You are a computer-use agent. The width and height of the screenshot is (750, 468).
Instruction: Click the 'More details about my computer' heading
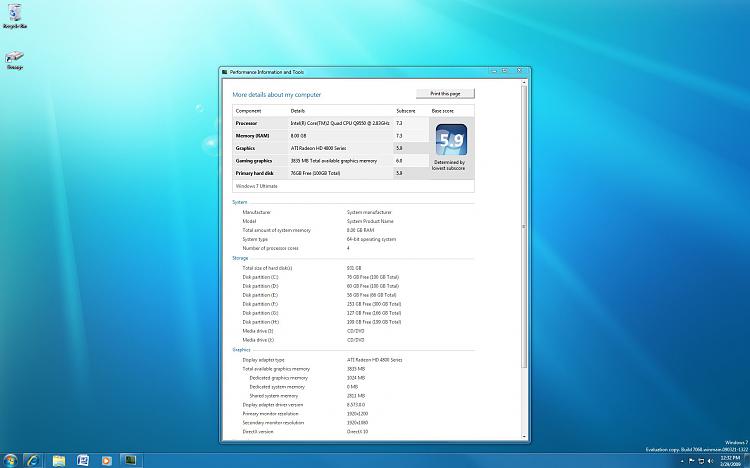coord(276,95)
